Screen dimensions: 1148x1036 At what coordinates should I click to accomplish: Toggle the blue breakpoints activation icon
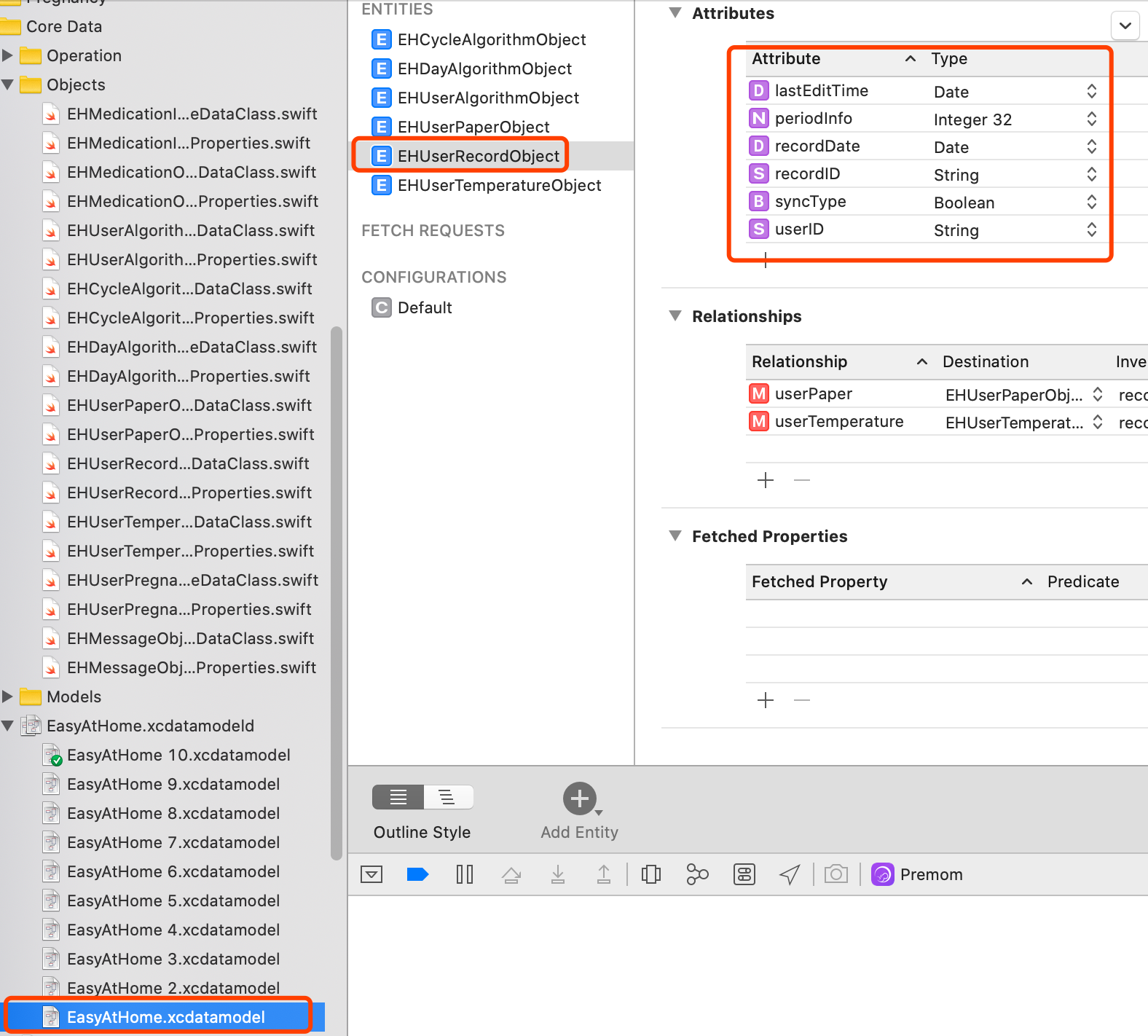[417, 874]
